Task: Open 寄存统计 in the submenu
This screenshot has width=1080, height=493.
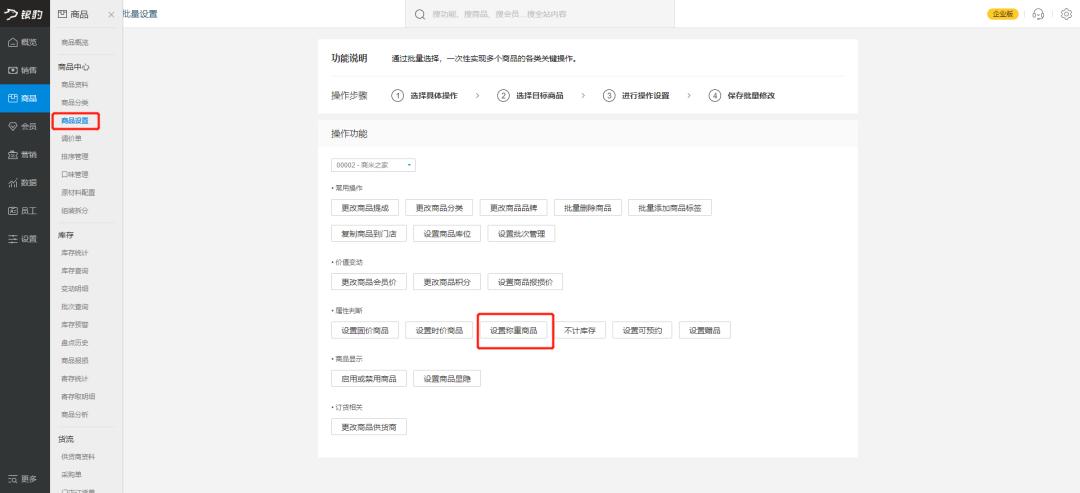Action: [x=74, y=379]
